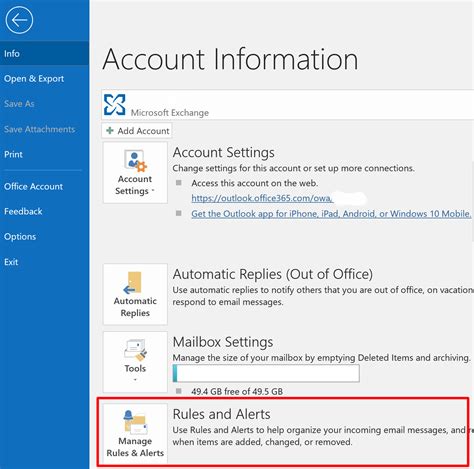Open the Automatic Replies button

(x=135, y=294)
